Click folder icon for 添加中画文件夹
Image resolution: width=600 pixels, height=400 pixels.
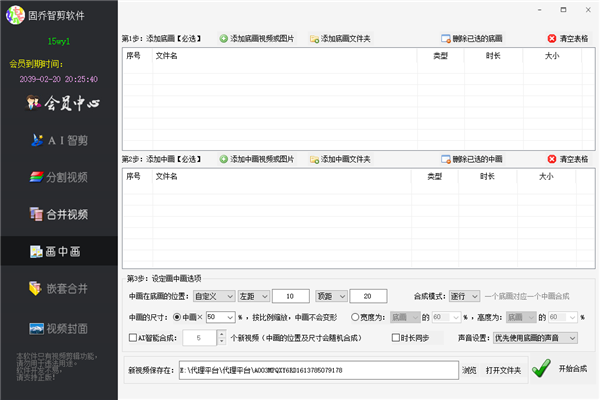click(x=315, y=159)
